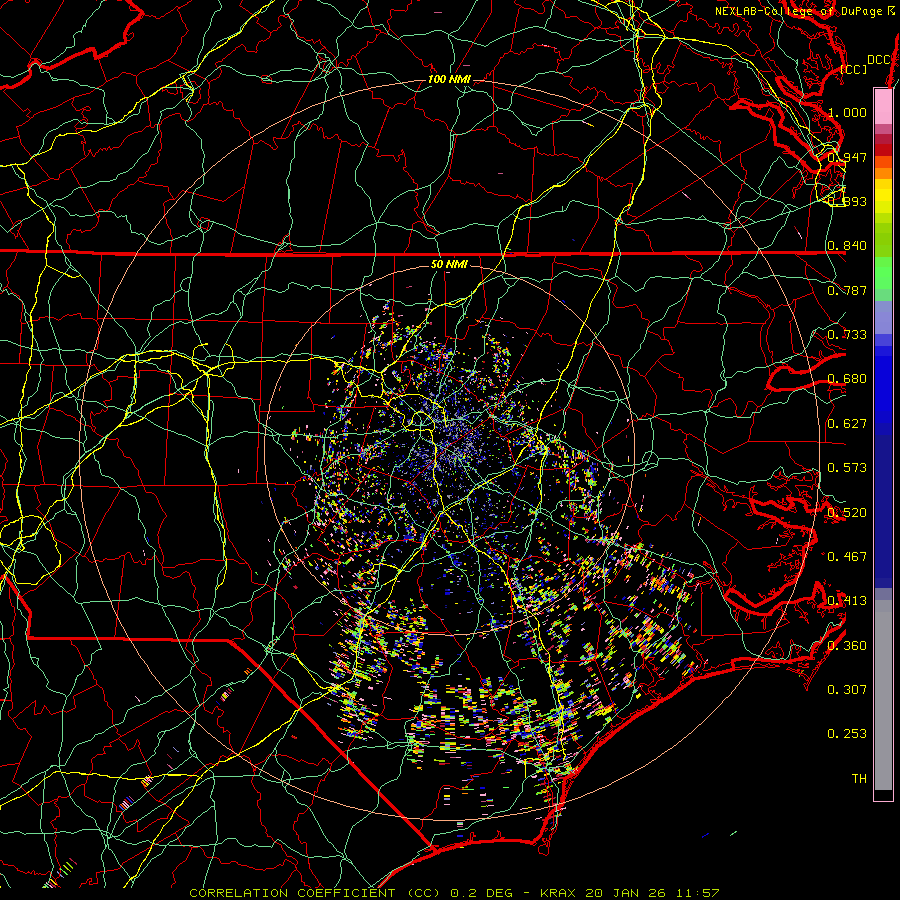The width and height of the screenshot is (900, 900).
Task: Click the 0.413 scale value
Action: click(847, 601)
